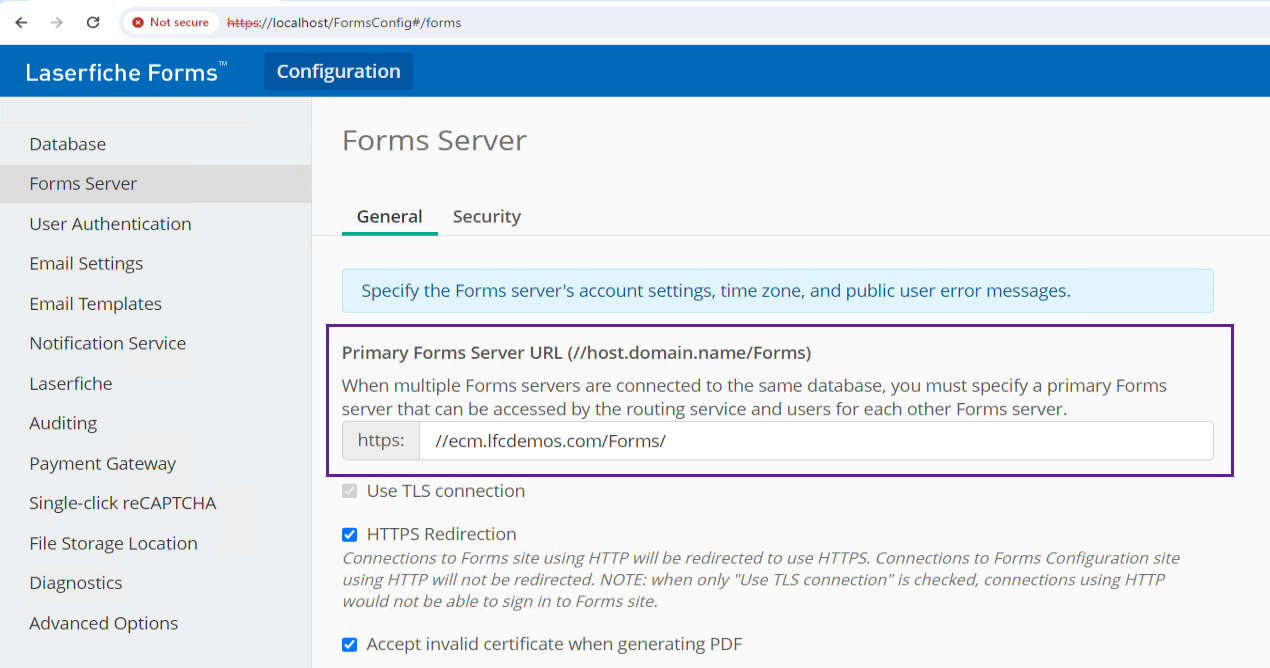Click the Not secure warning badge
This screenshot has height=668, width=1270.
[171, 22]
